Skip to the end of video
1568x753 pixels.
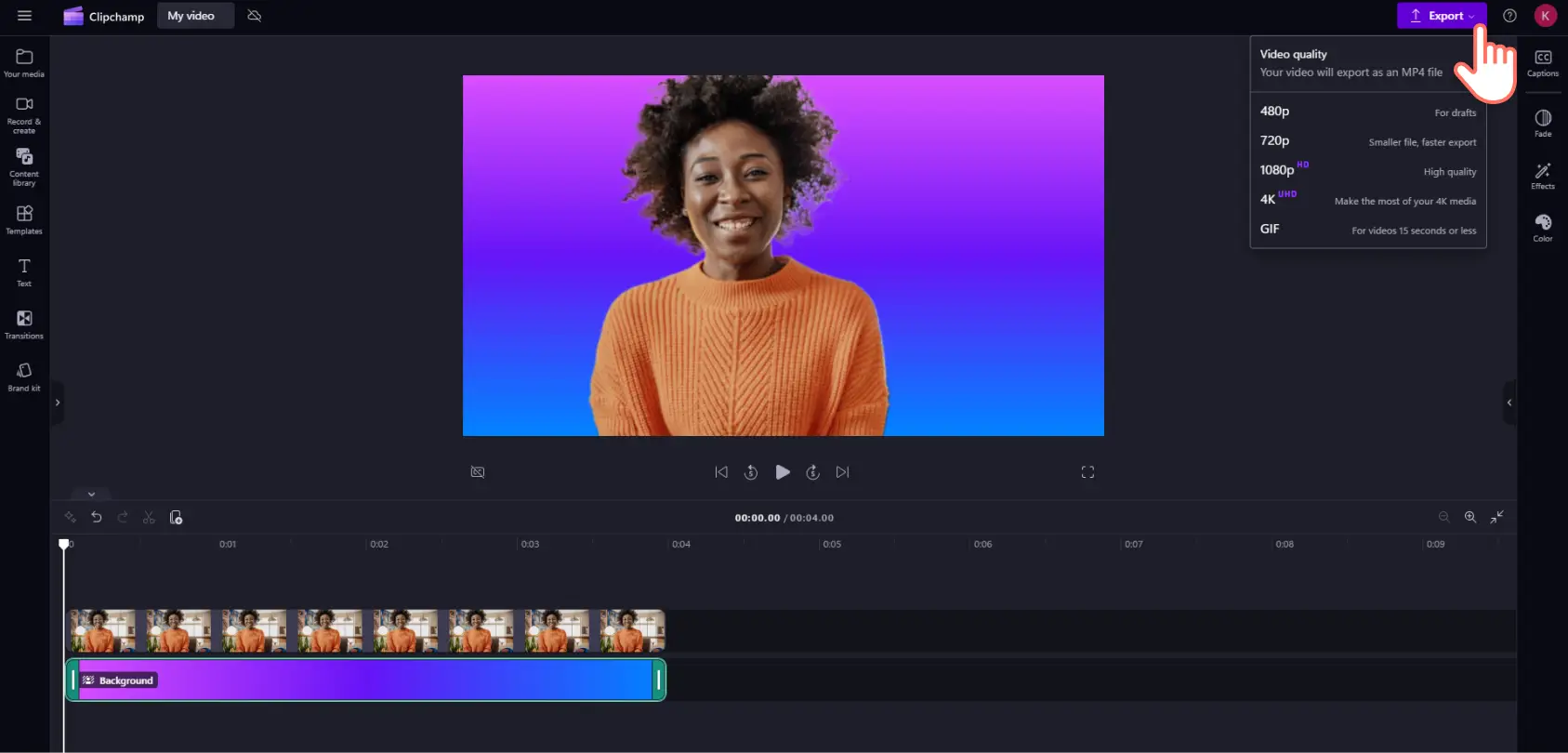click(x=842, y=472)
